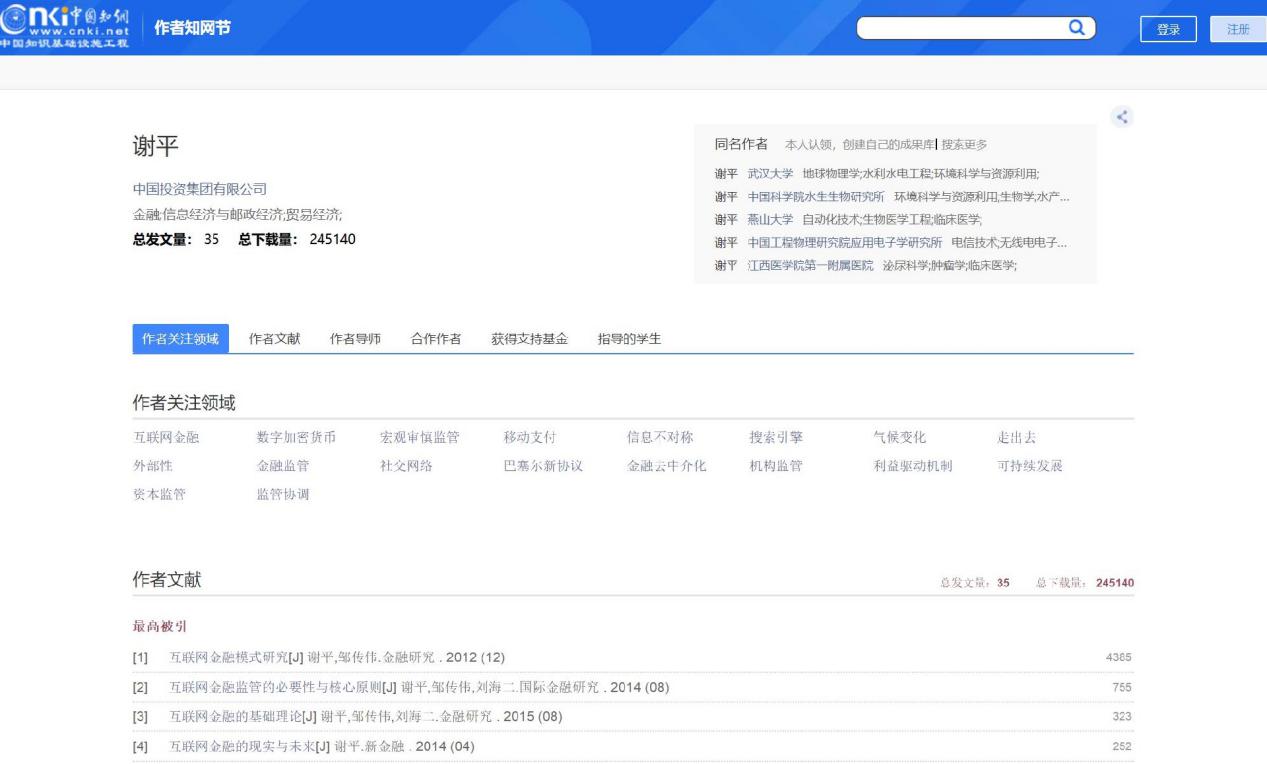This screenshot has height=764, width=1267.
Task: Open article 互联网金融的基础理论
Action: pos(235,717)
